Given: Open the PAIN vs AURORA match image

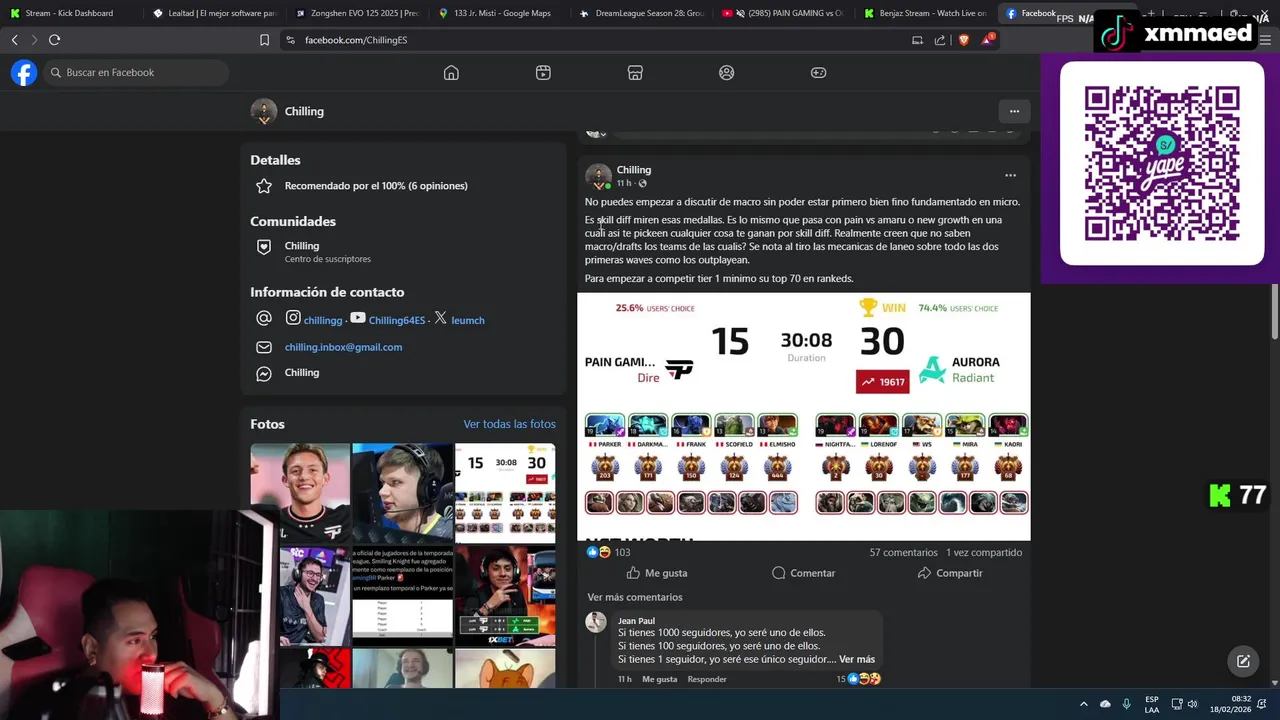Looking at the screenshot, I should tap(804, 417).
